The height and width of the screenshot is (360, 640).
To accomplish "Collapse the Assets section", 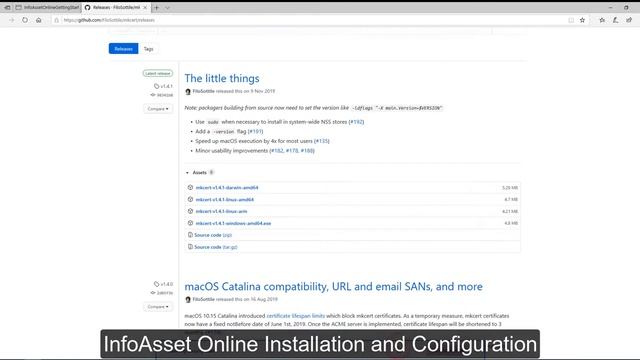I will (200, 173).
